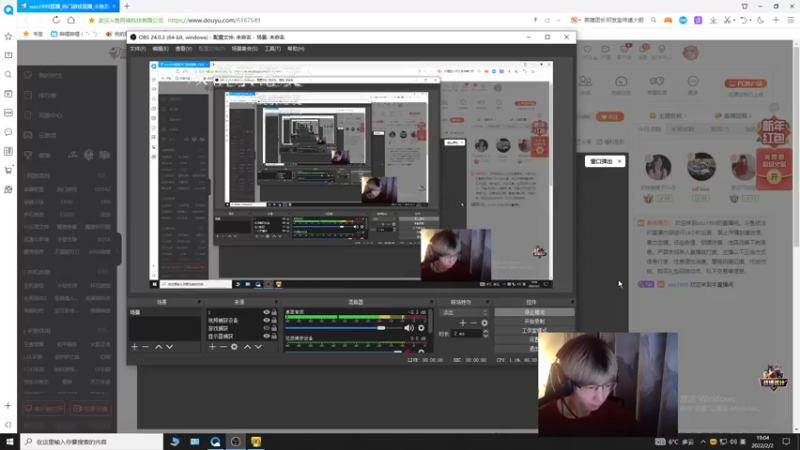Mute desktop audio speaker icon in mixer
Image resolution: width=800 pixels, height=450 pixels.
tap(409, 328)
